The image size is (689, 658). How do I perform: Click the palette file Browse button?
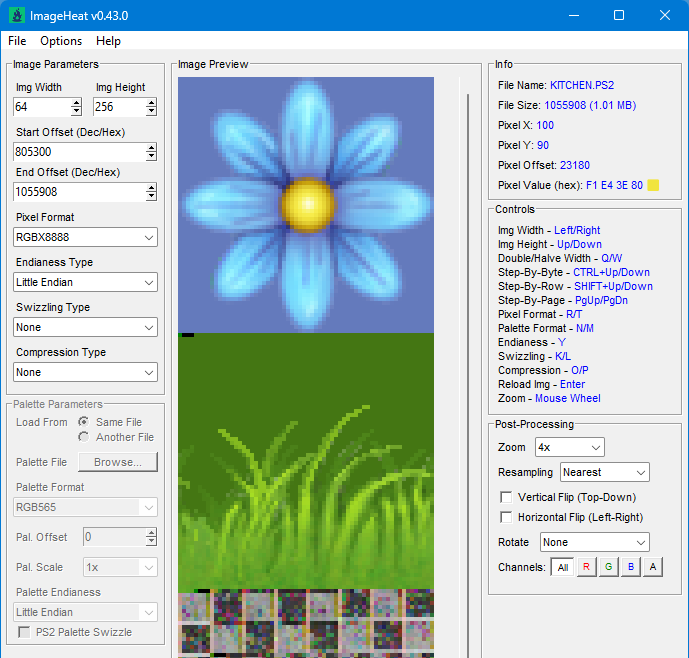point(118,462)
